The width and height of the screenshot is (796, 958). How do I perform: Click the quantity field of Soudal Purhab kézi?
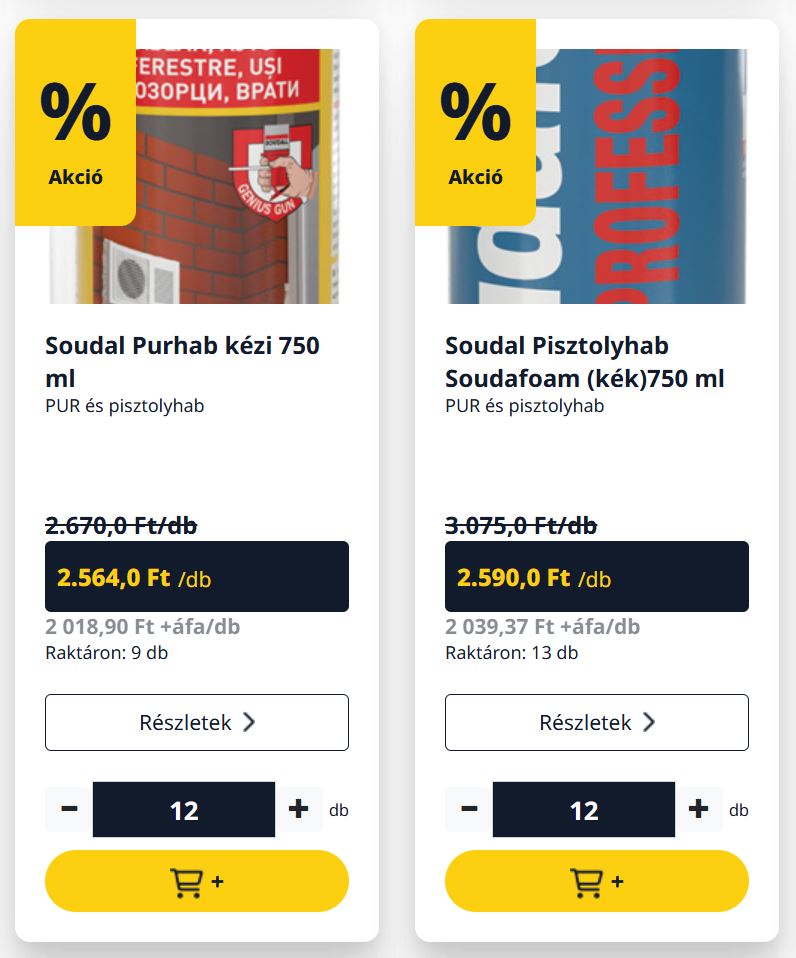pos(184,810)
